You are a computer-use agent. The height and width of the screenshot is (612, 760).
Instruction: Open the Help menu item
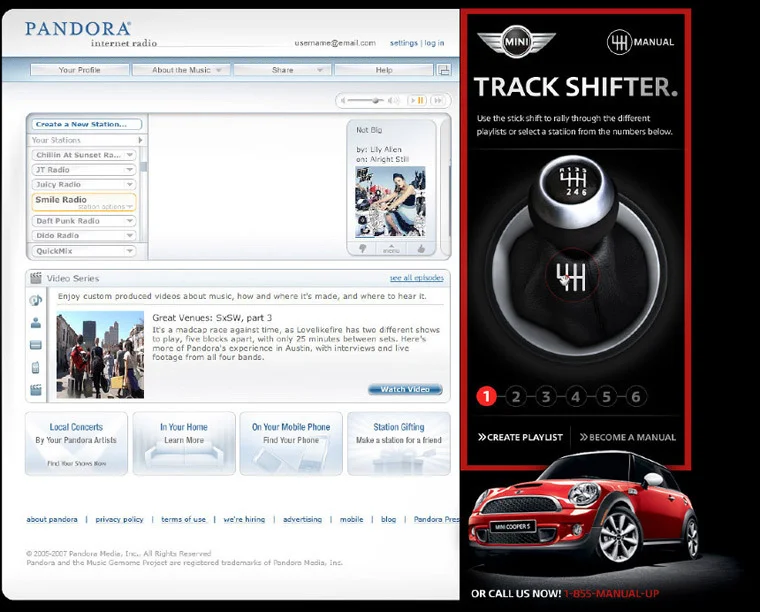(x=384, y=70)
